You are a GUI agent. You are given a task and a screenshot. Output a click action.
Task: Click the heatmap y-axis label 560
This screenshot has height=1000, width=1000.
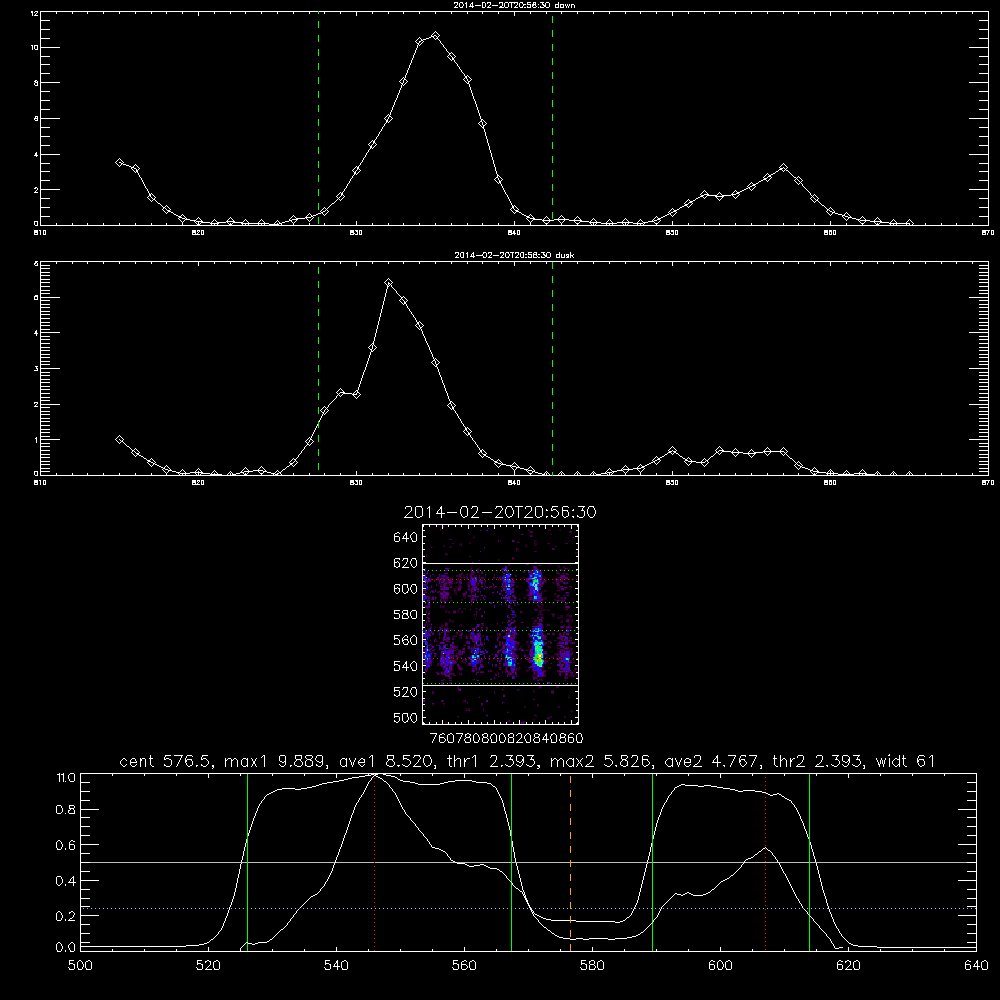(406, 640)
